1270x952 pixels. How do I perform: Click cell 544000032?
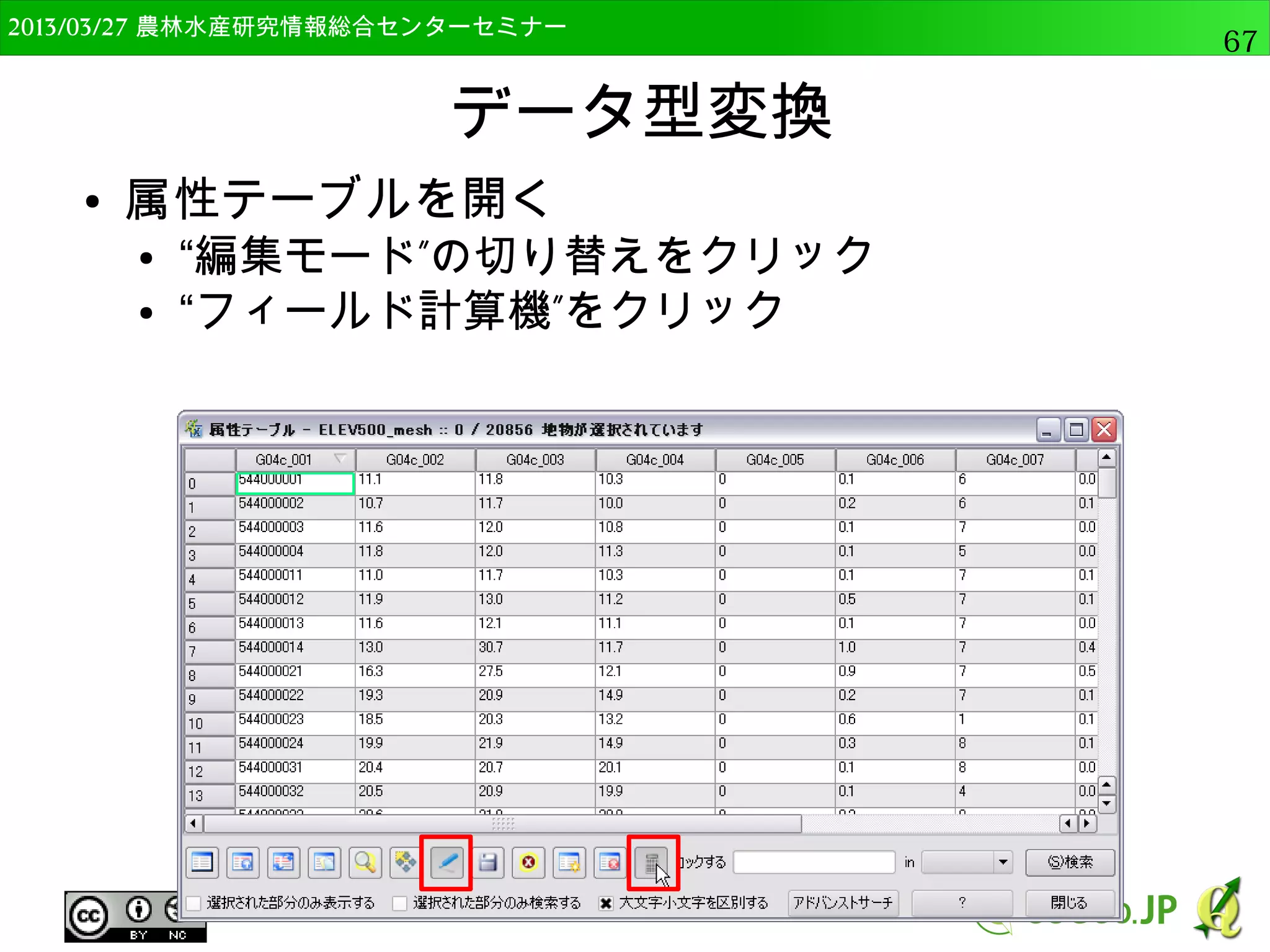[295, 795]
